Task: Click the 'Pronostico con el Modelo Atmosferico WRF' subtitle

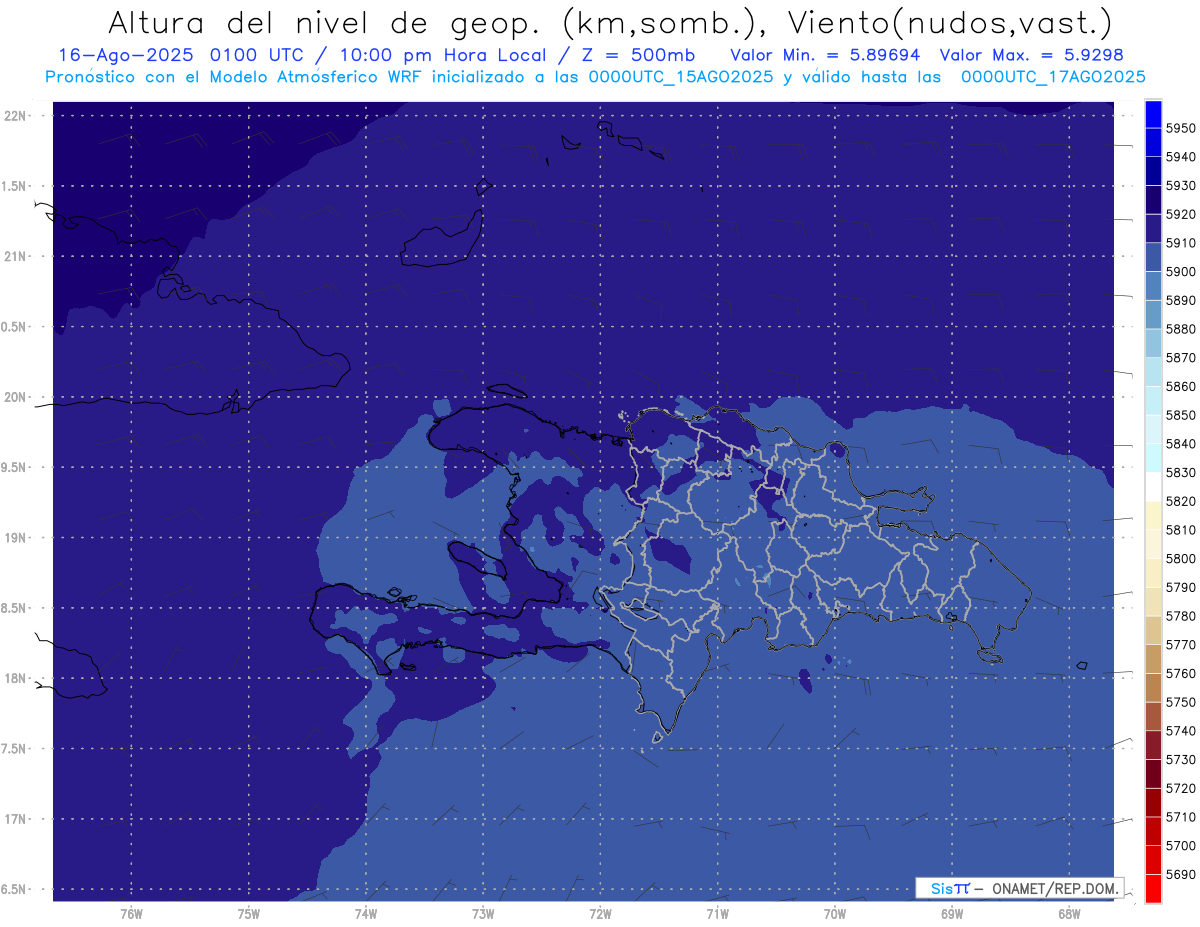Action: click(235, 77)
